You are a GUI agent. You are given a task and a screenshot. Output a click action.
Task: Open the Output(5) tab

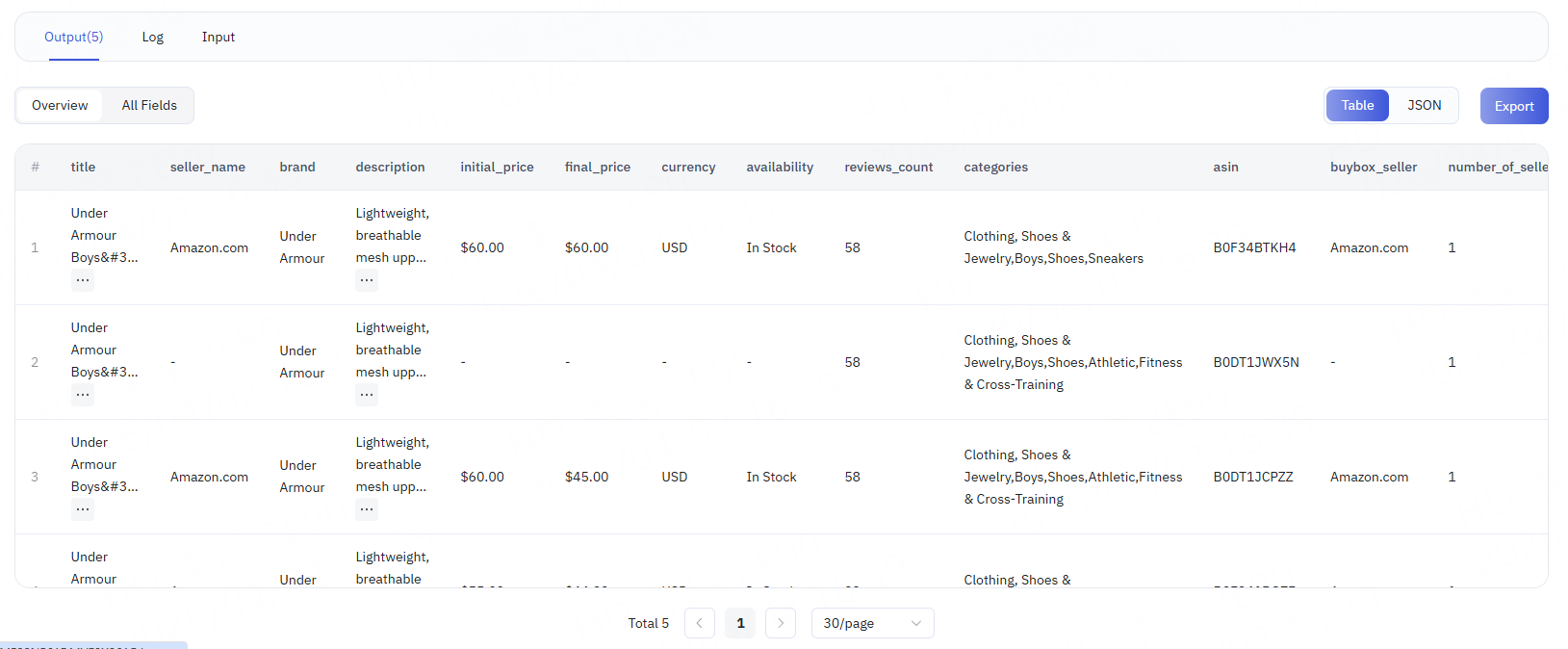(74, 37)
